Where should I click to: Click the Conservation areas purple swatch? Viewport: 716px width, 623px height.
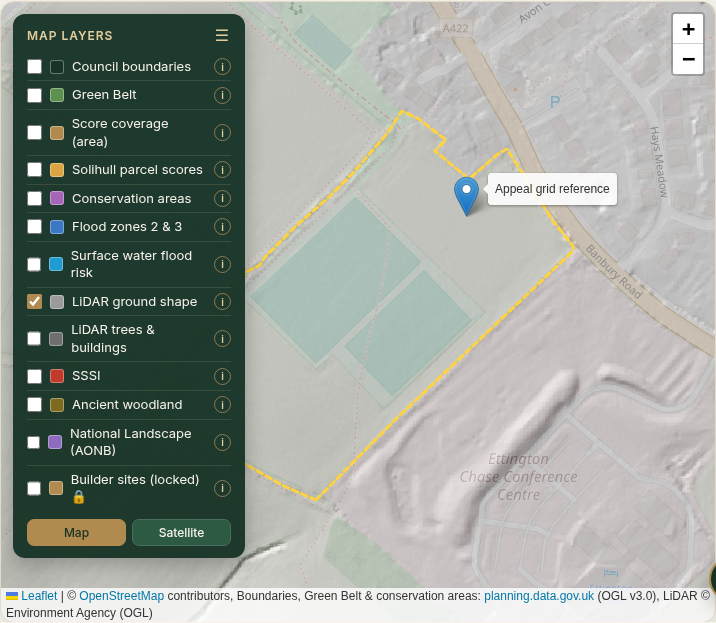point(57,199)
